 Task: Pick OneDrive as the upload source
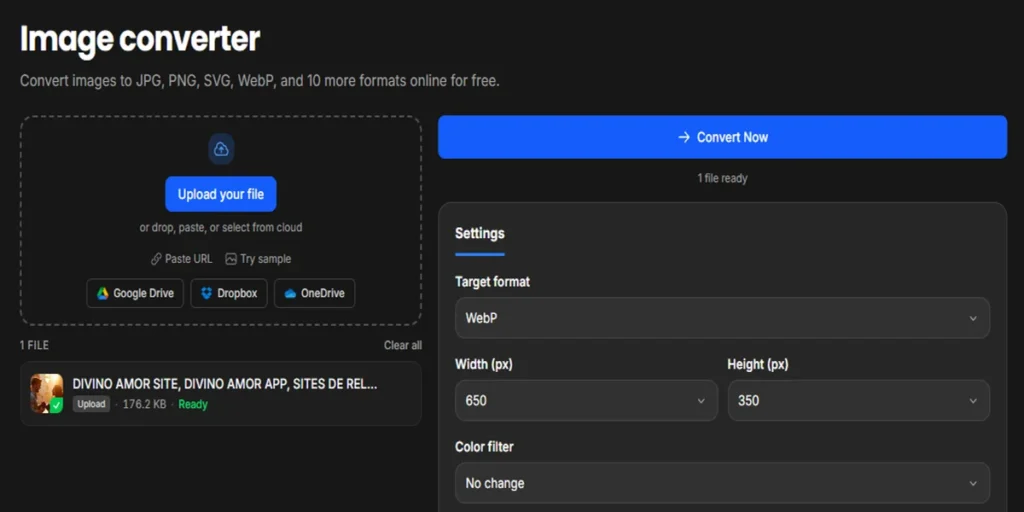coord(314,293)
